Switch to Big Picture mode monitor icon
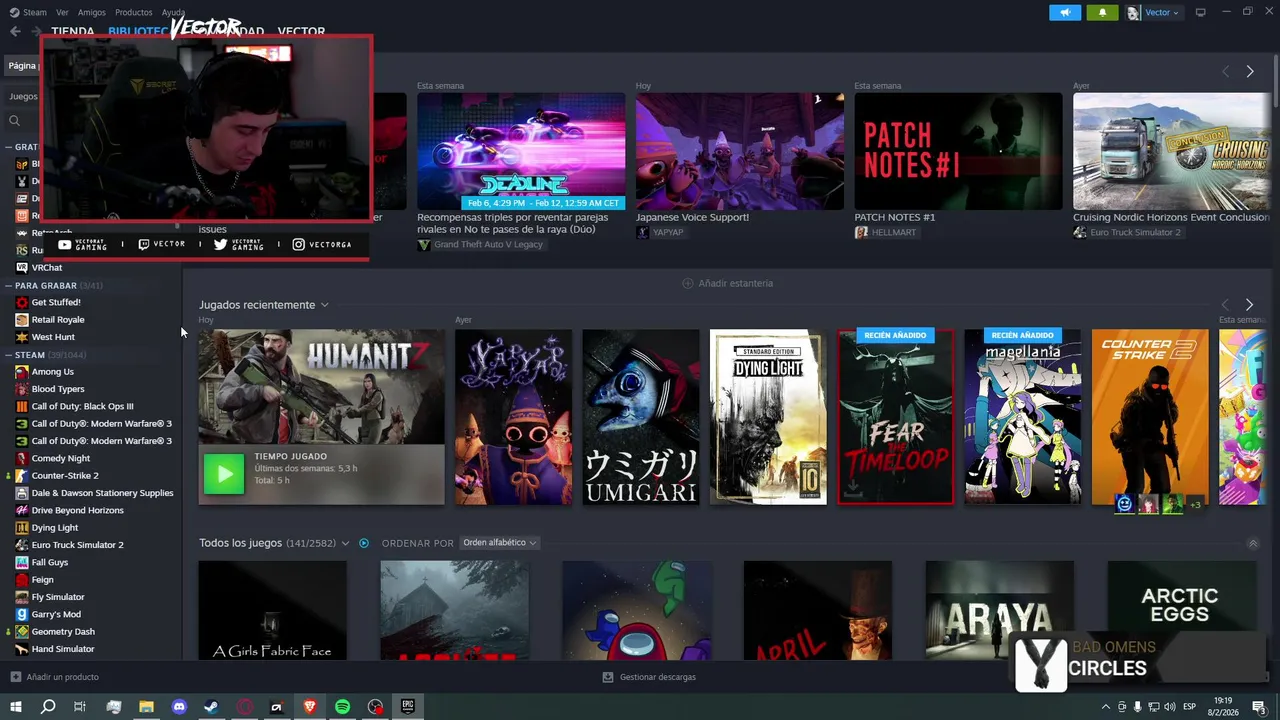 coord(1200,12)
